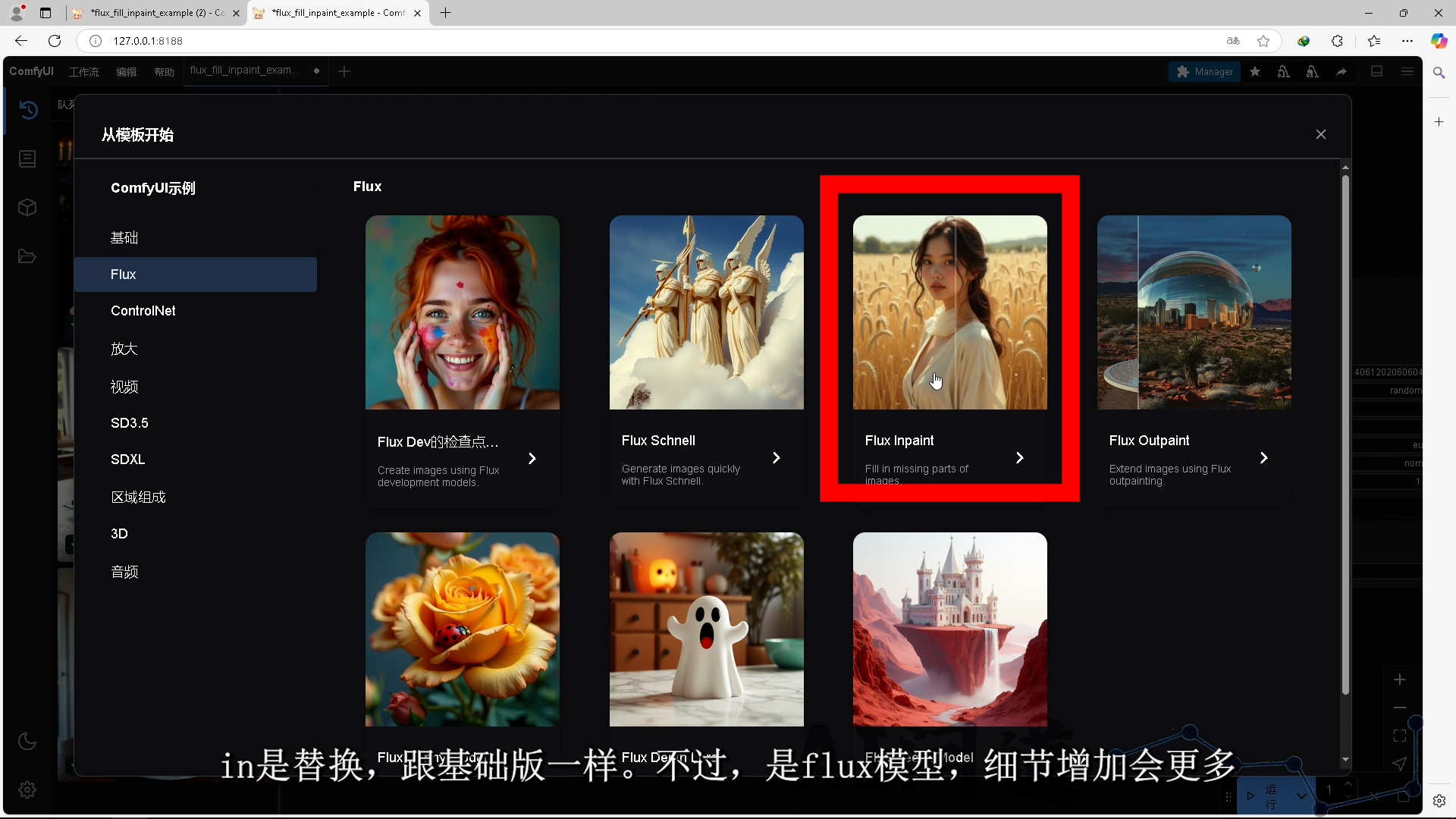Expand the Flux Schnell template chevron
The image size is (1456, 819).
click(x=776, y=458)
